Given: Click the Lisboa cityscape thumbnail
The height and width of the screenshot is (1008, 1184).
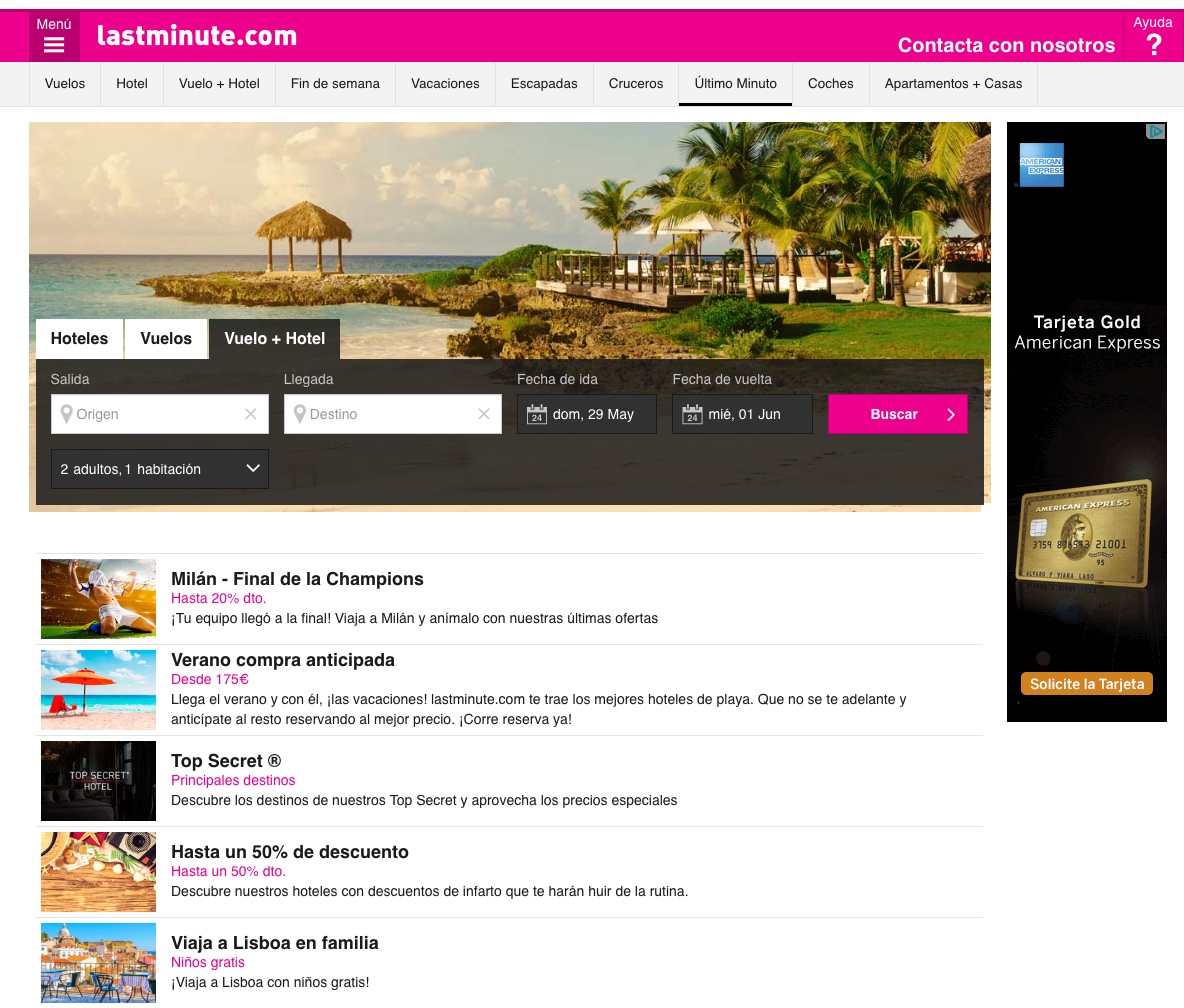Looking at the screenshot, I should (x=98, y=963).
